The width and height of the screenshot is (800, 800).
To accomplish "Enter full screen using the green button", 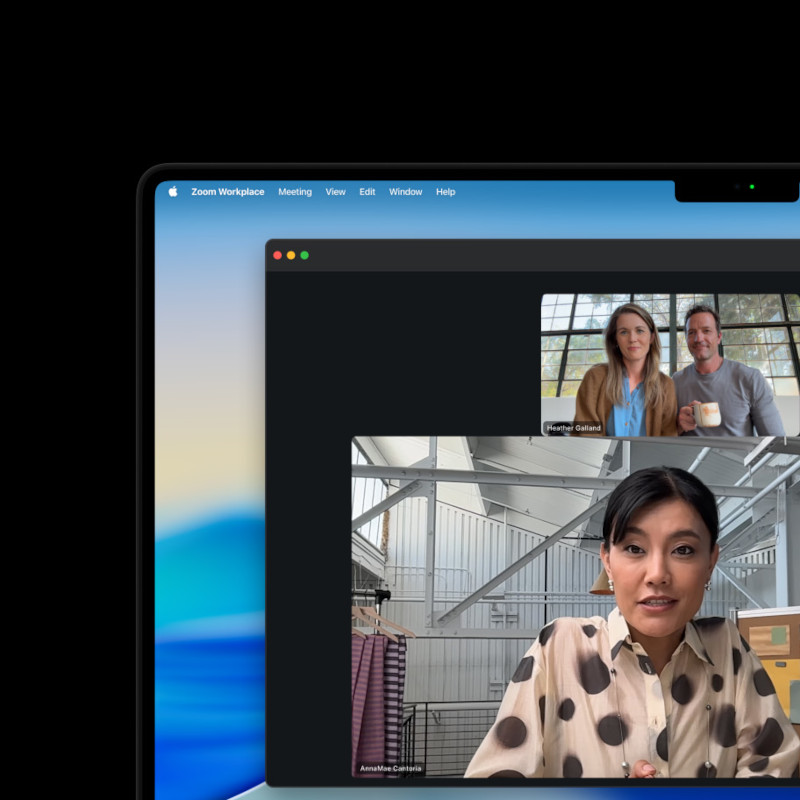I will click(x=305, y=255).
